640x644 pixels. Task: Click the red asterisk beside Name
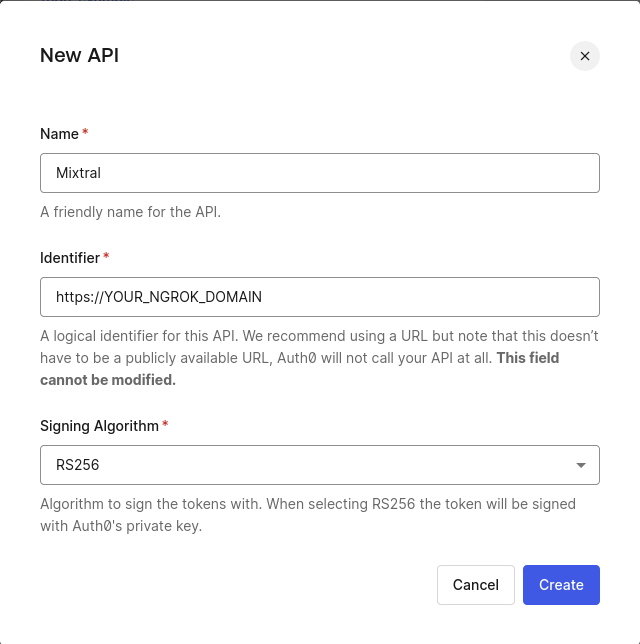click(85, 133)
